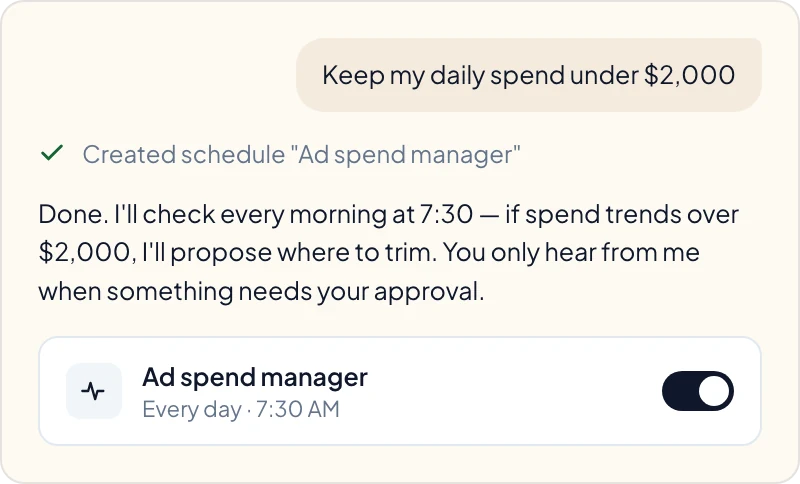The height and width of the screenshot is (484, 800).
Task: Click the "Created schedule" status text
Action: point(183,155)
